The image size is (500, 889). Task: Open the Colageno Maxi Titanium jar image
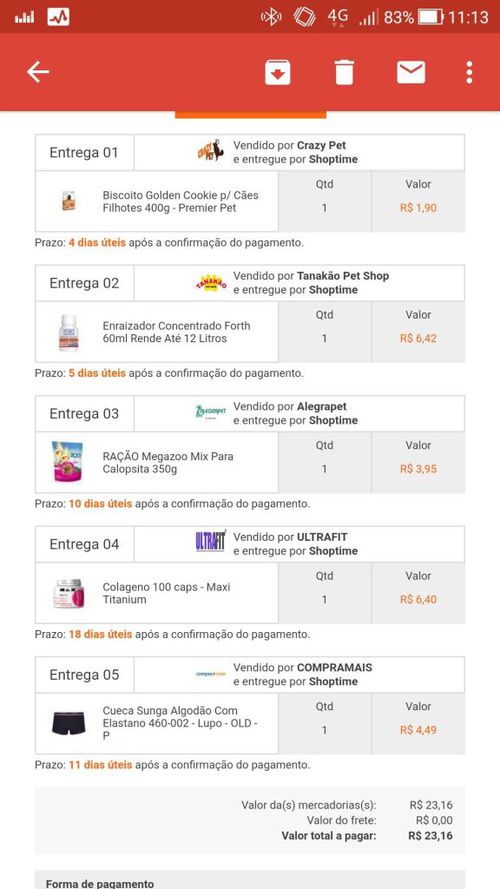coord(69,593)
